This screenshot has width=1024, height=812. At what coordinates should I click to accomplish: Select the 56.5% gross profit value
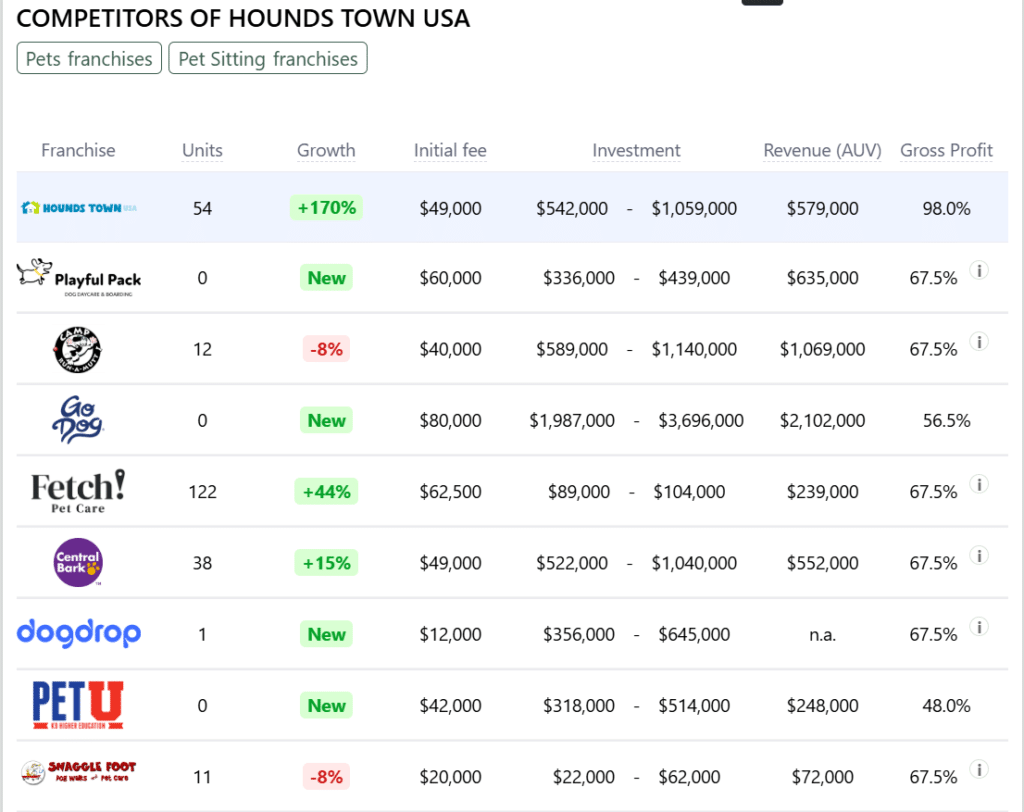click(x=946, y=420)
